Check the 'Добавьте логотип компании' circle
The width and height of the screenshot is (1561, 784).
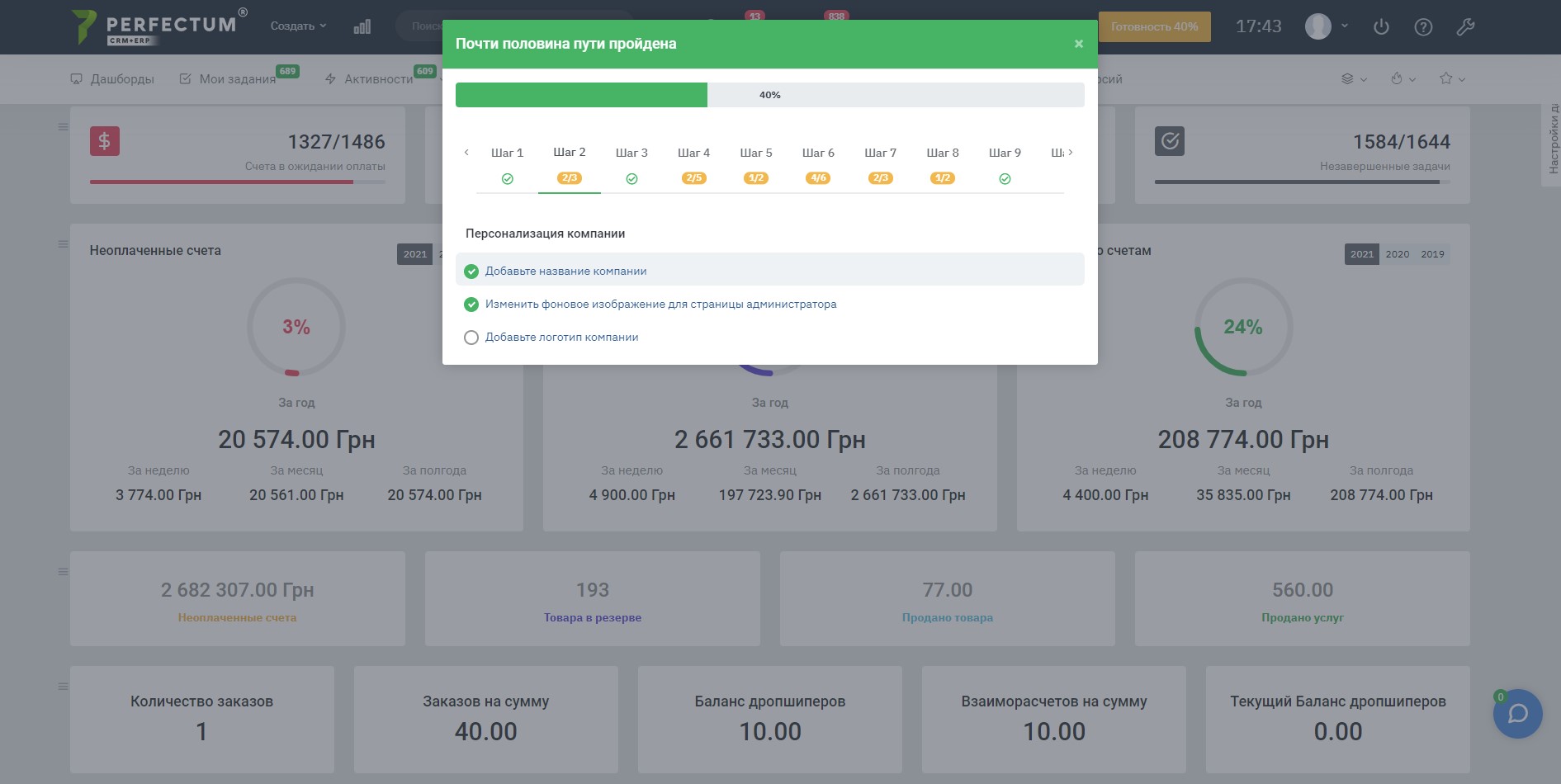pos(471,338)
